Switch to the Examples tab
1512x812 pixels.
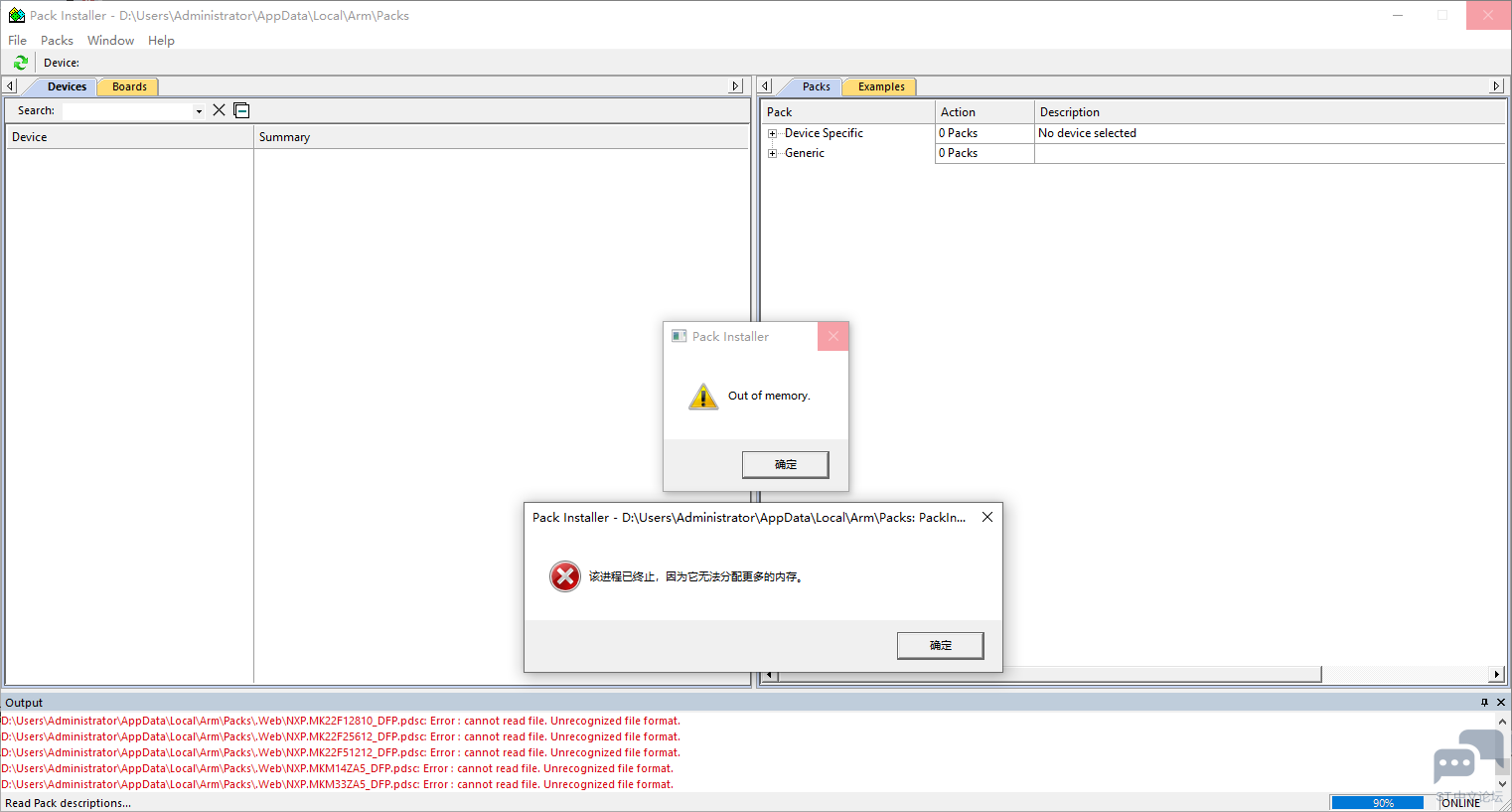click(x=881, y=86)
